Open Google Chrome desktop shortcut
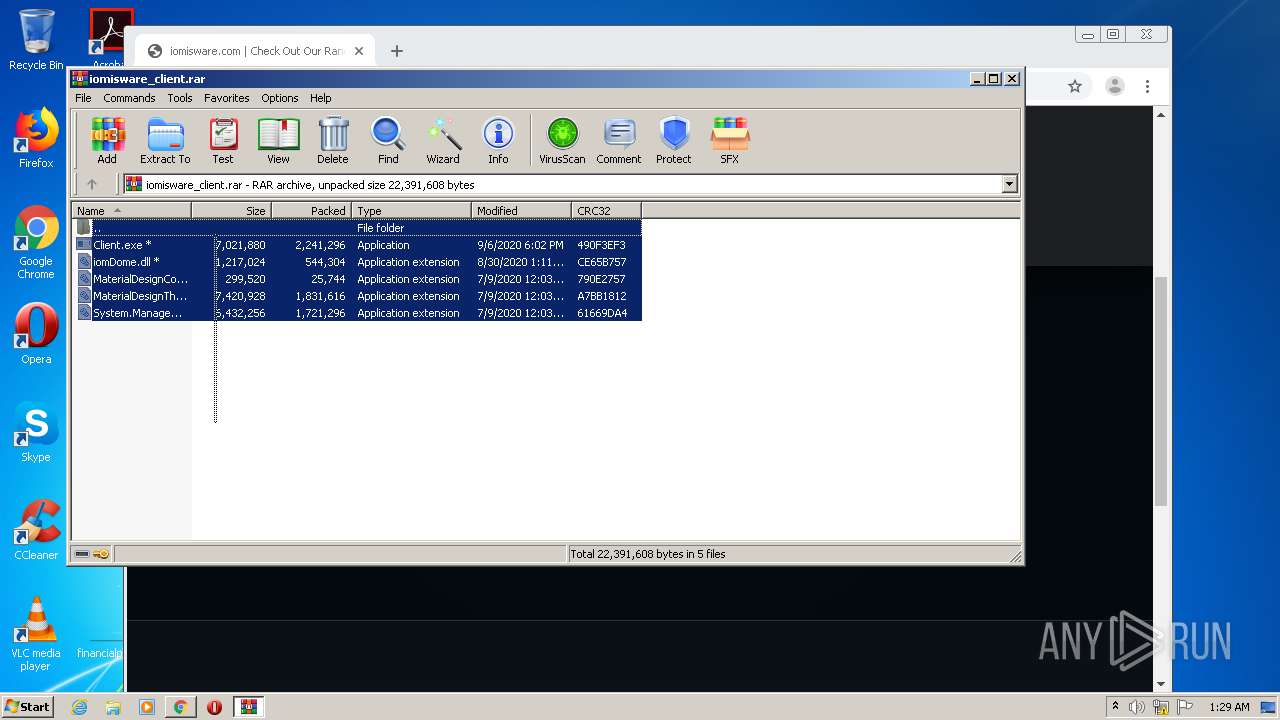Image resolution: width=1280 pixels, height=720 pixels. coord(36,243)
